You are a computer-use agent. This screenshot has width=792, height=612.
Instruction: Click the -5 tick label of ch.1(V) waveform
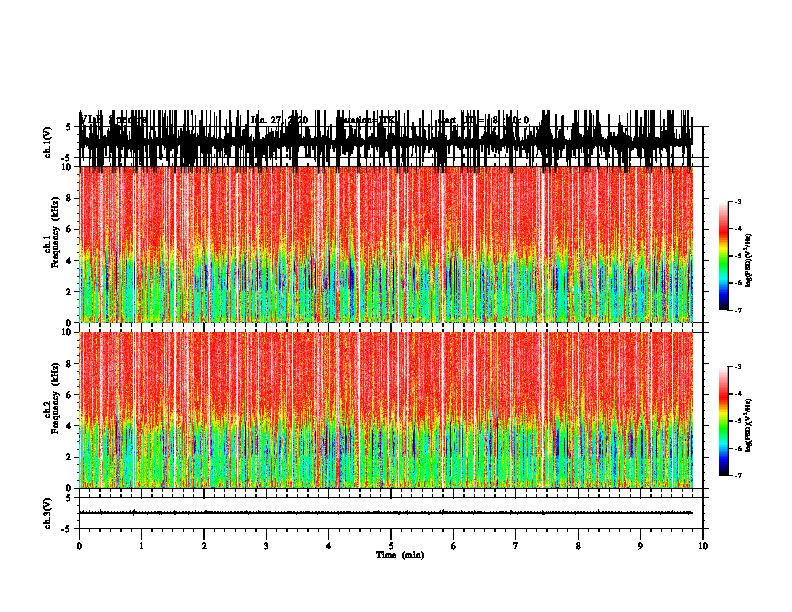(x=67, y=158)
